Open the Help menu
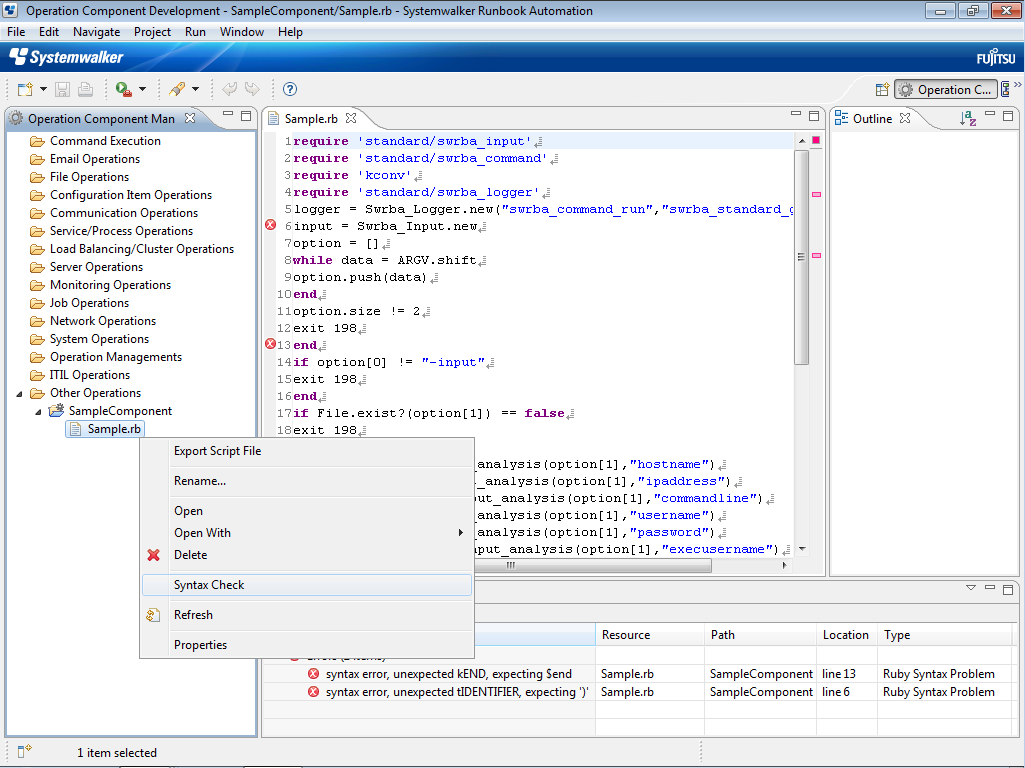 pos(290,32)
